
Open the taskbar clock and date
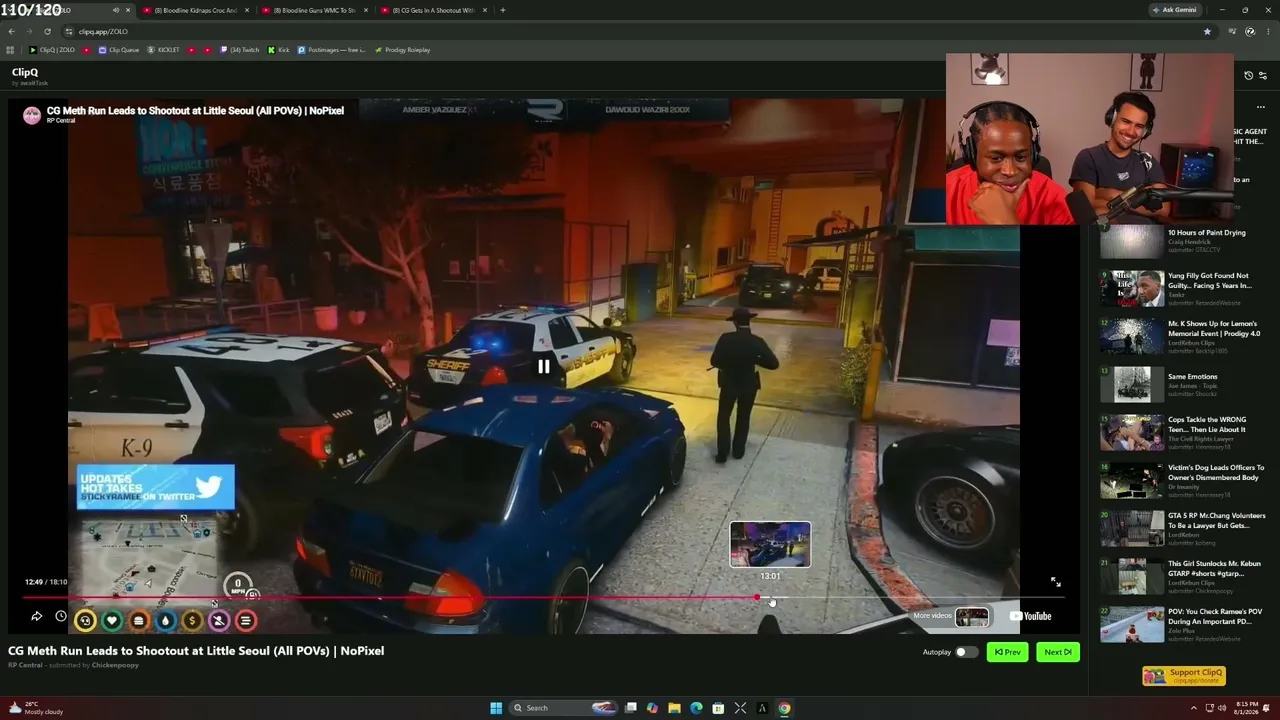click(1246, 708)
